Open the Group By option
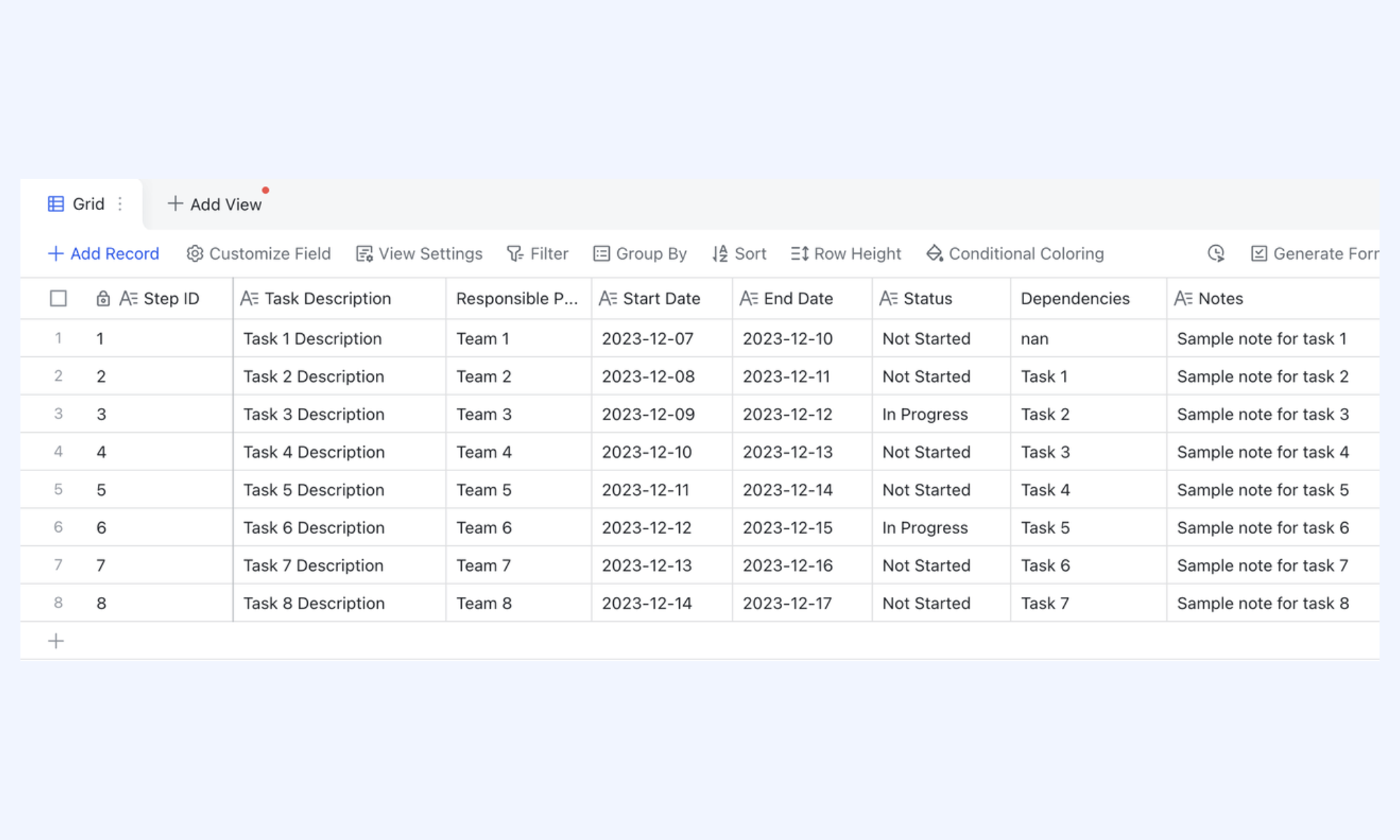The width and height of the screenshot is (1400, 840). (x=640, y=253)
